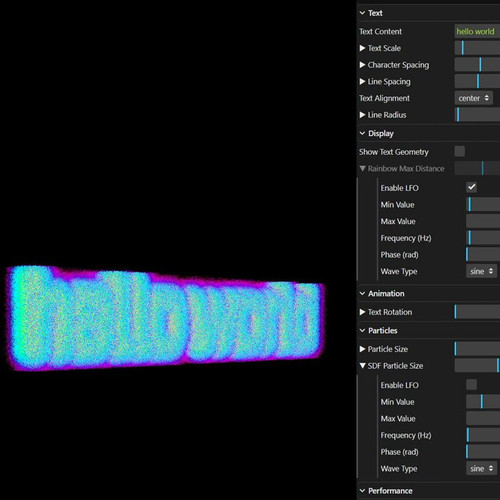Enable the Show Text Geometry checkbox
Screen dimensions: 500x500
tap(460, 151)
